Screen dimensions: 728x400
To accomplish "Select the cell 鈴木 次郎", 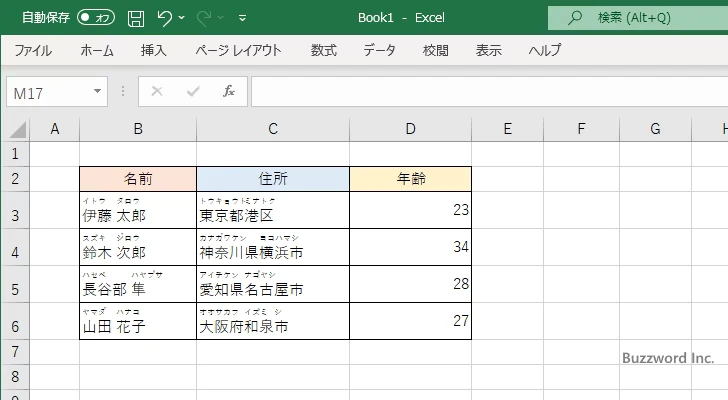I will point(138,247).
